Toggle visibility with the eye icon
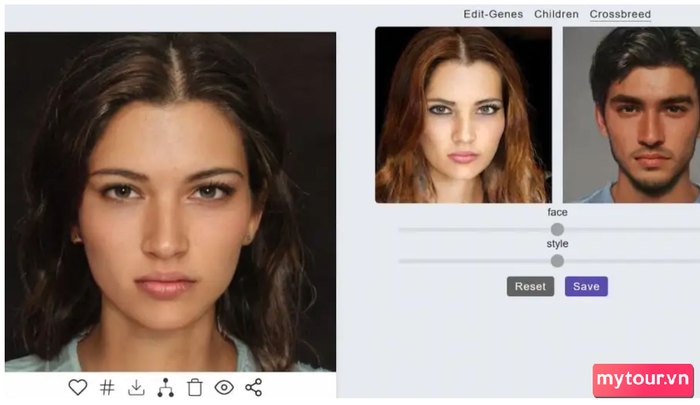The height and width of the screenshot is (405, 700). pyautogui.click(x=224, y=387)
